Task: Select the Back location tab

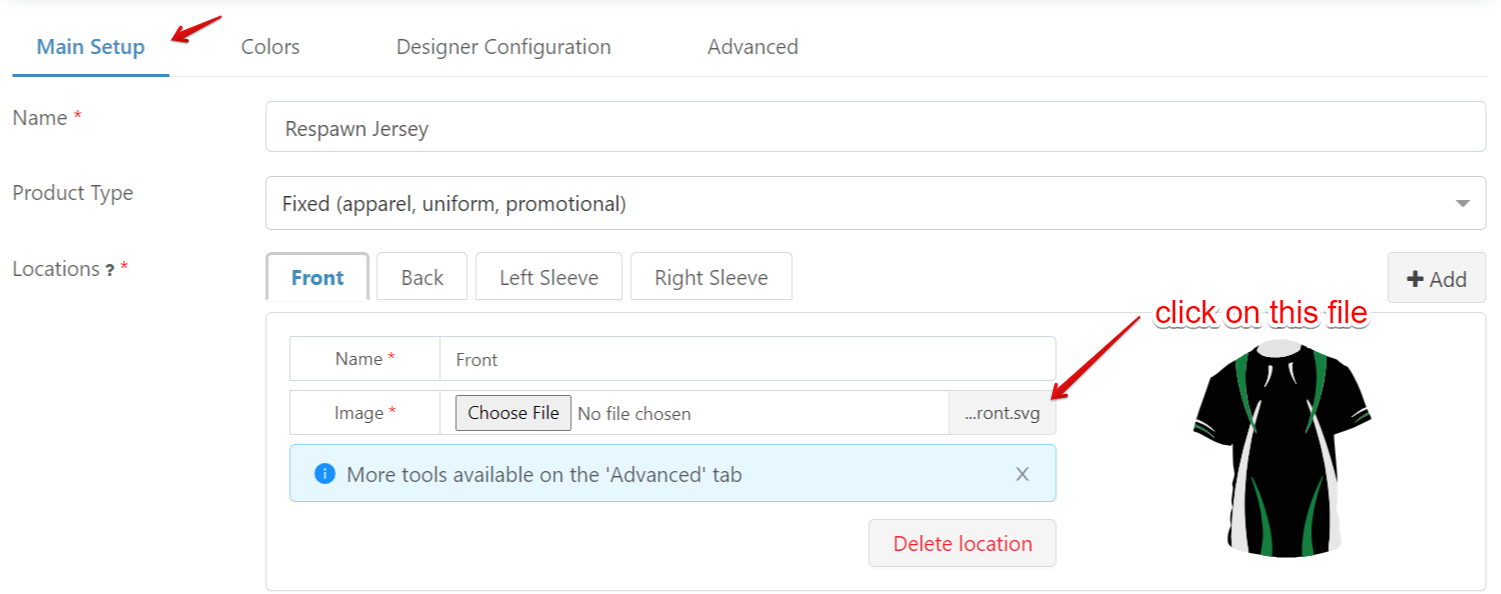Action: click(x=422, y=278)
